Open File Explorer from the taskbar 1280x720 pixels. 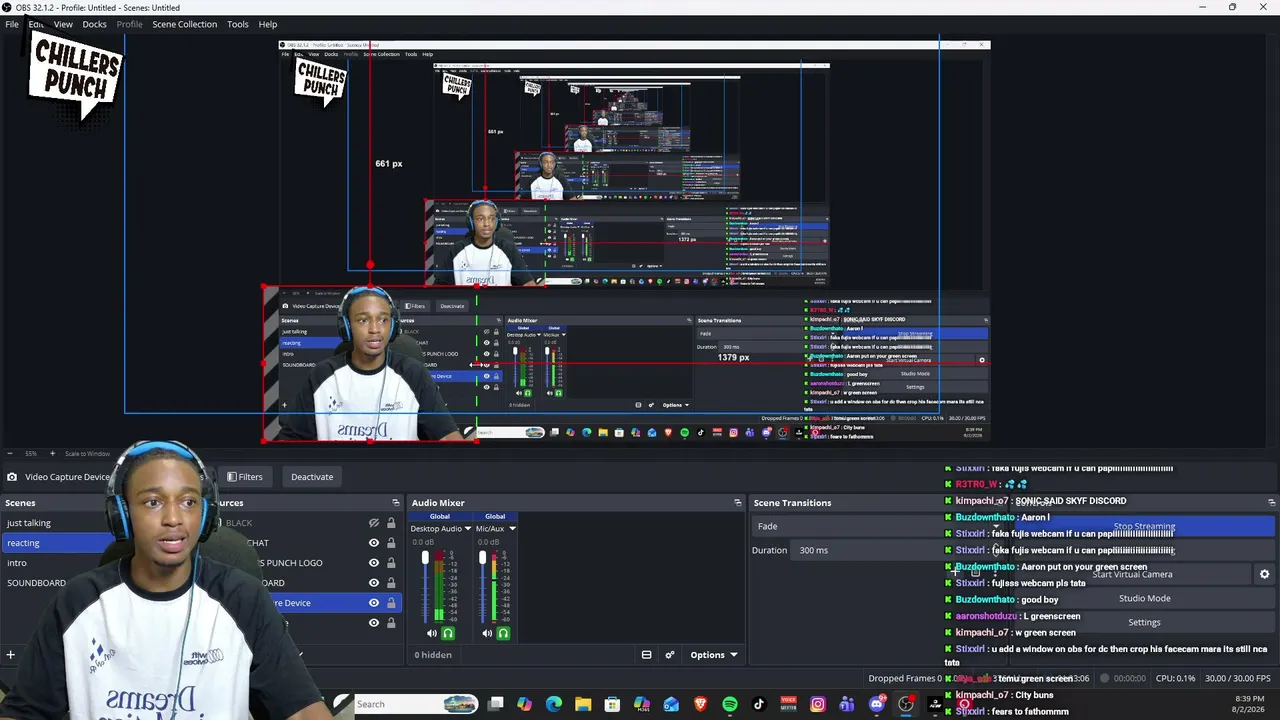click(583, 704)
